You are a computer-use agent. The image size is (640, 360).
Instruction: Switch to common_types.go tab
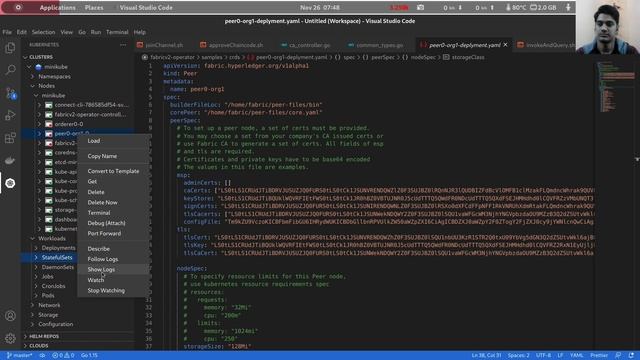[x=380, y=45]
